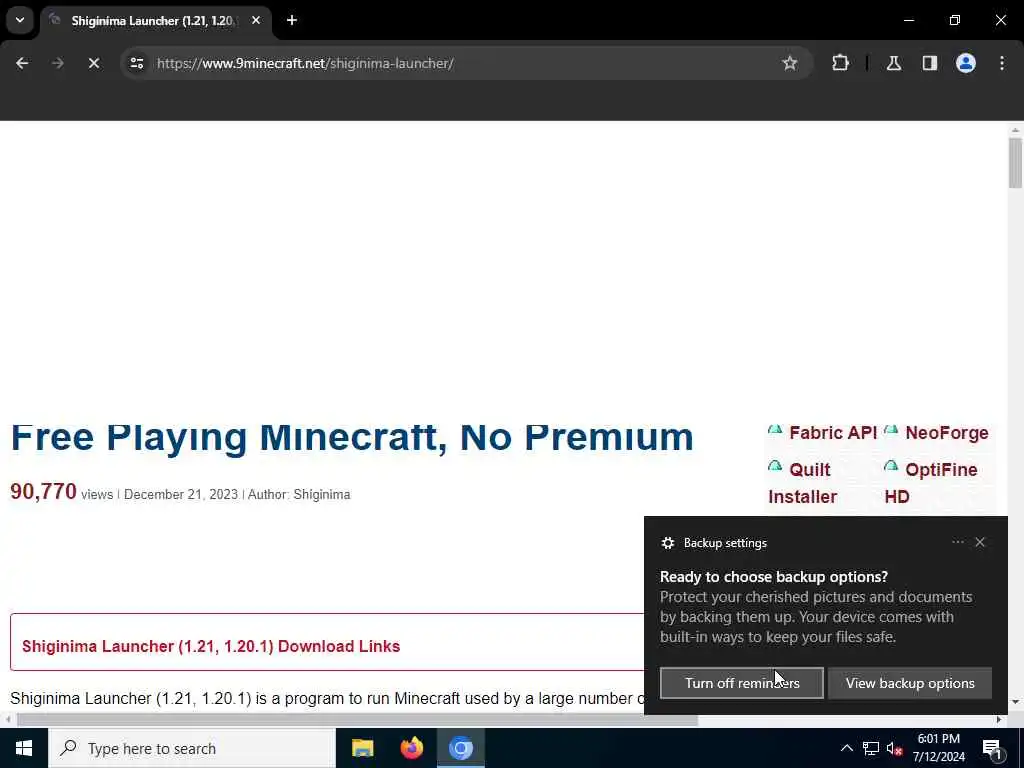The width and height of the screenshot is (1024, 768).
Task: Go back to the previous page
Action: pyautogui.click(x=22, y=63)
